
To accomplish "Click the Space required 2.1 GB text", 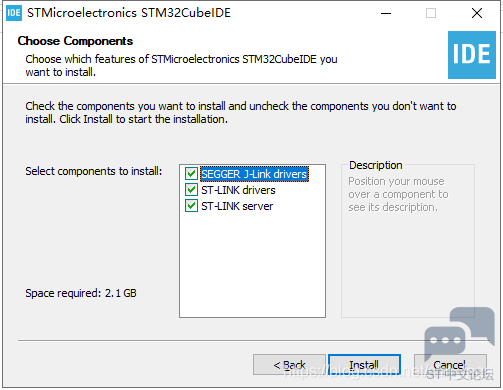I will (81, 293).
